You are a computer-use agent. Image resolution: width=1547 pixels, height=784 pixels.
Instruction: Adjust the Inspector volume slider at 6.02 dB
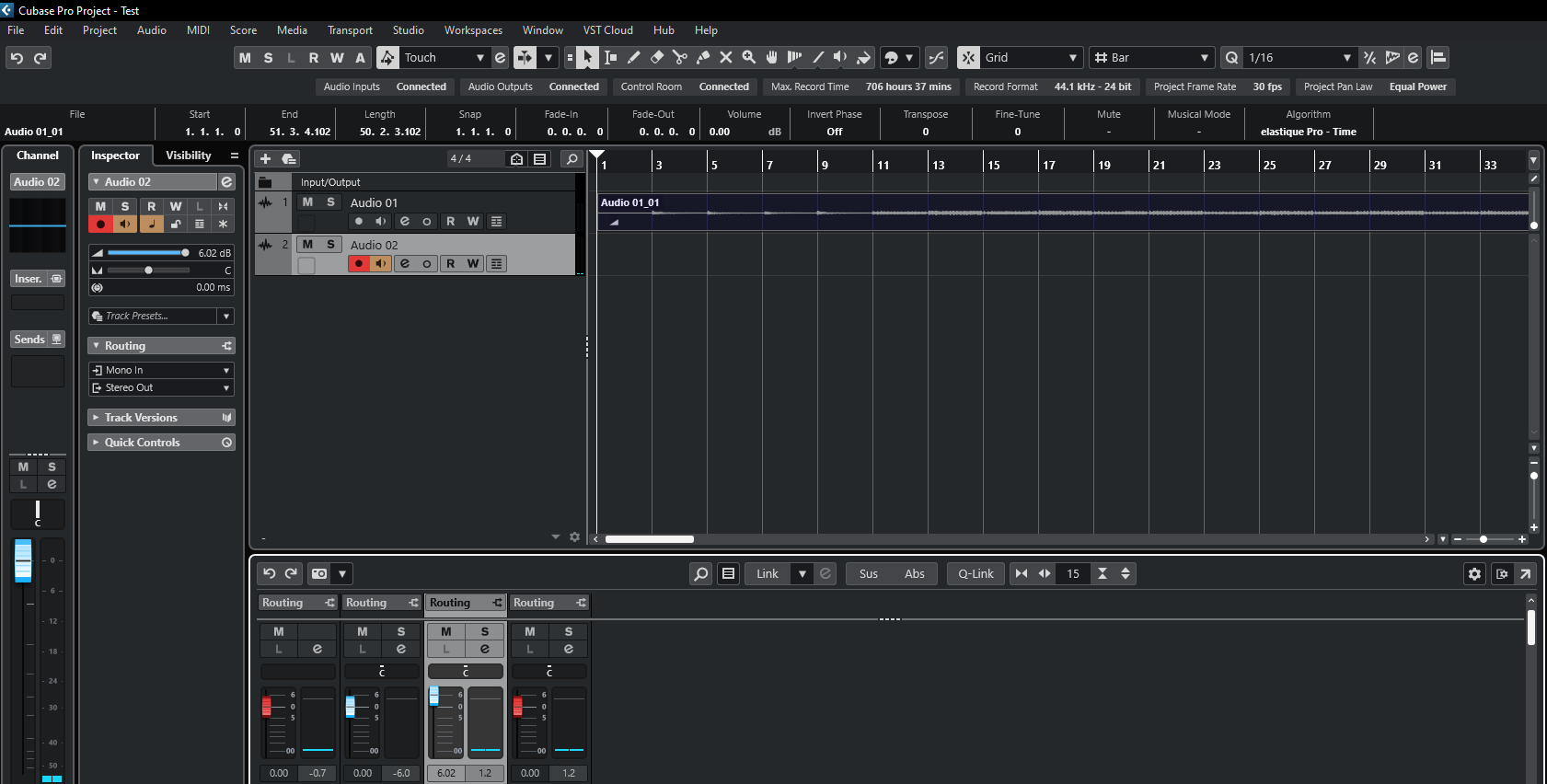tap(148, 252)
